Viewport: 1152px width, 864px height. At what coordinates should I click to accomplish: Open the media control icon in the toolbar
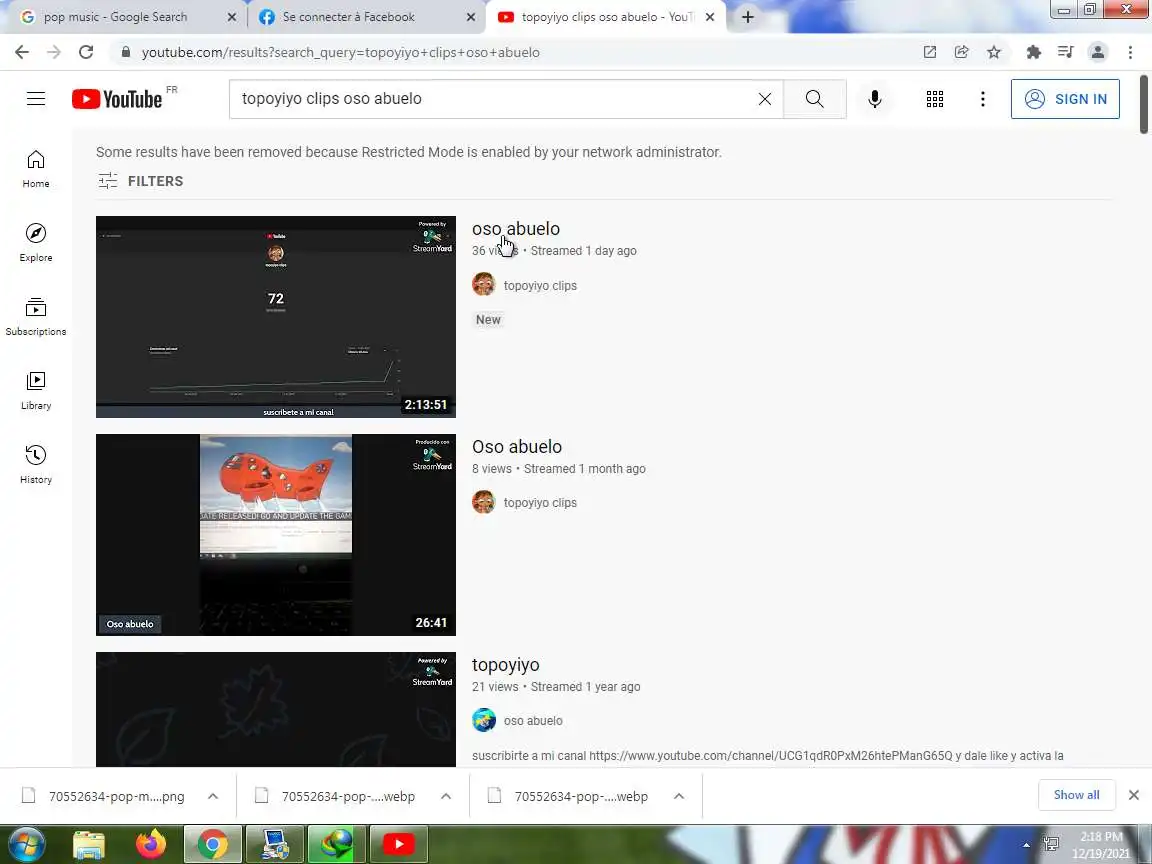(x=1065, y=52)
